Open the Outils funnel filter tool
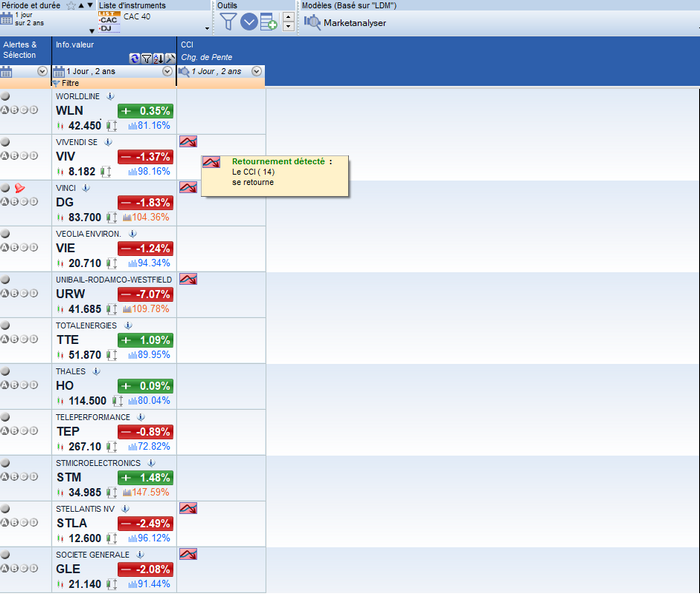Screen dimensions: 700x594 tap(228, 21)
